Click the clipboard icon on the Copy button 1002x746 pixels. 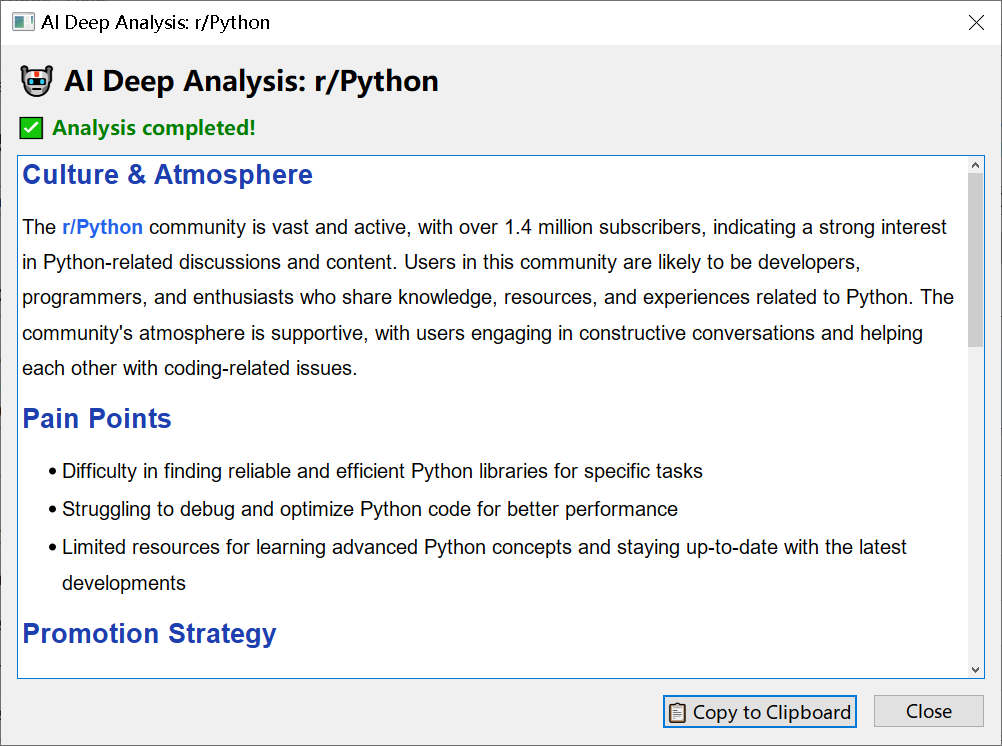pyautogui.click(x=677, y=712)
